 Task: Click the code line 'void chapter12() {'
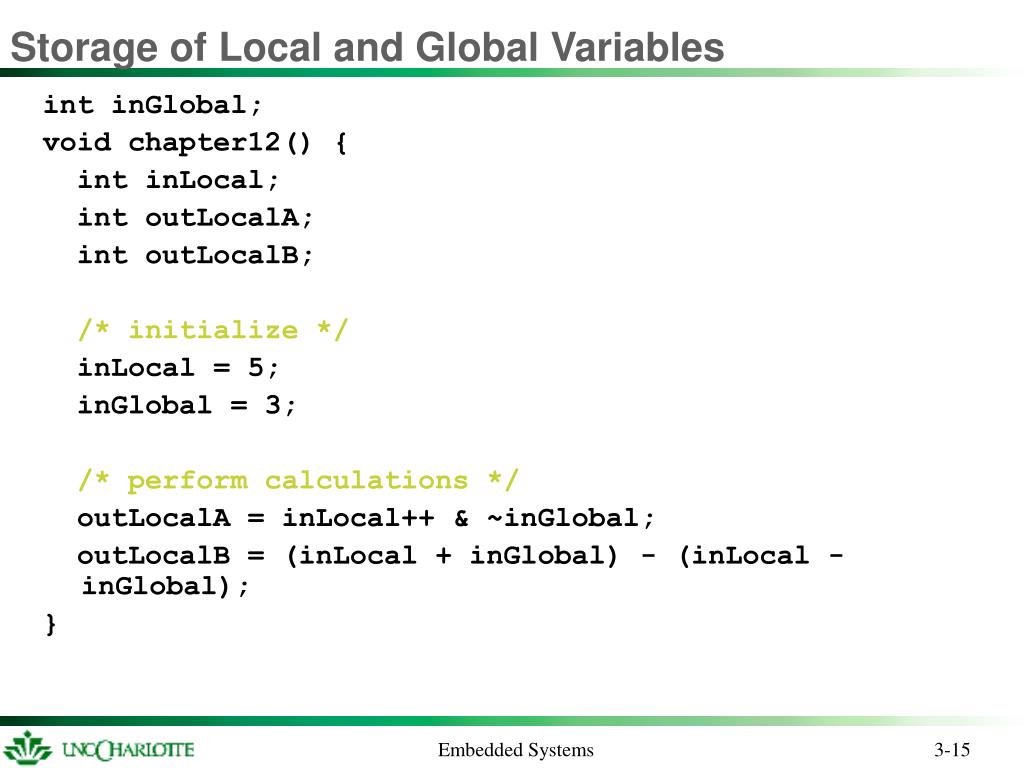click(195, 142)
